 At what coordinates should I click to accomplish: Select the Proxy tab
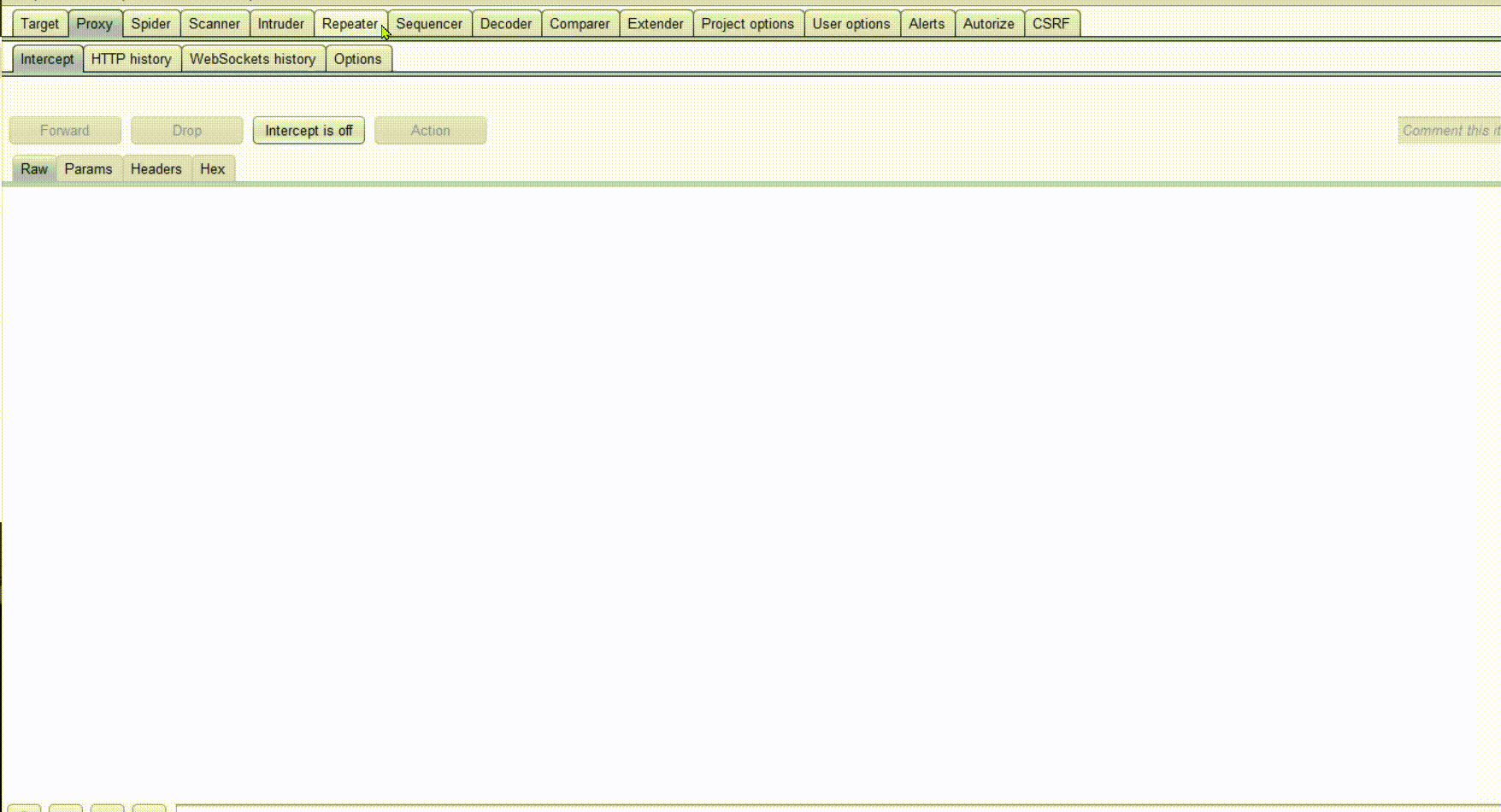94,24
